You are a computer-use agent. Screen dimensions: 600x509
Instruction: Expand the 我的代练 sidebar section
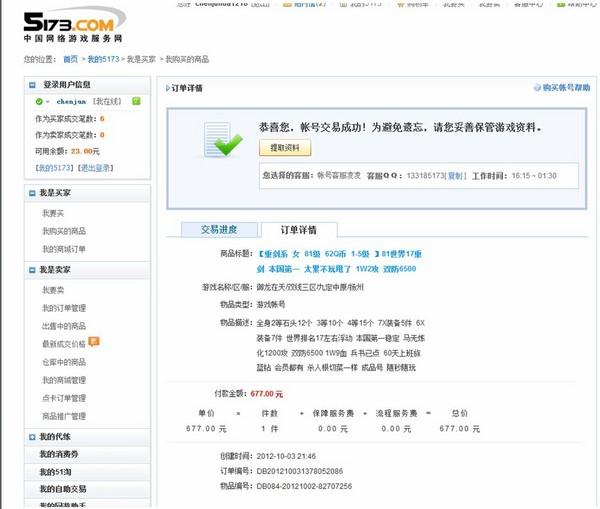click(x=32, y=437)
